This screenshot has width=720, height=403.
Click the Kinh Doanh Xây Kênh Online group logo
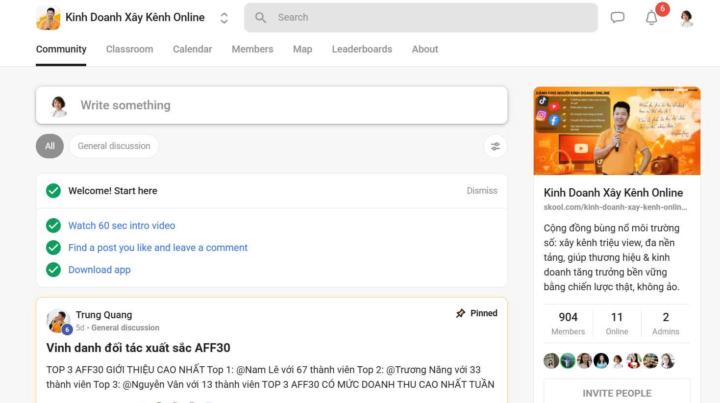48,18
